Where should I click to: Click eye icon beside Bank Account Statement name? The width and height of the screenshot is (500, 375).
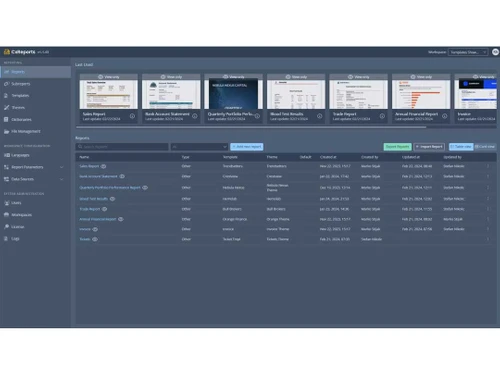click(122, 176)
